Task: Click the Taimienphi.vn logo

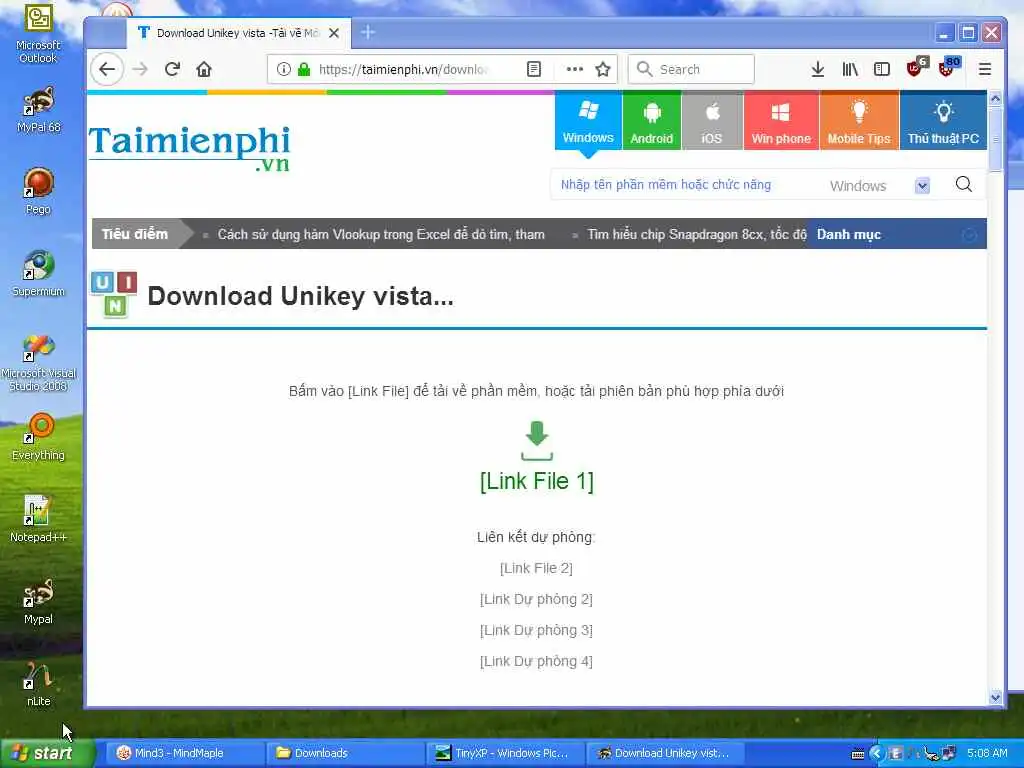Action: 189,148
